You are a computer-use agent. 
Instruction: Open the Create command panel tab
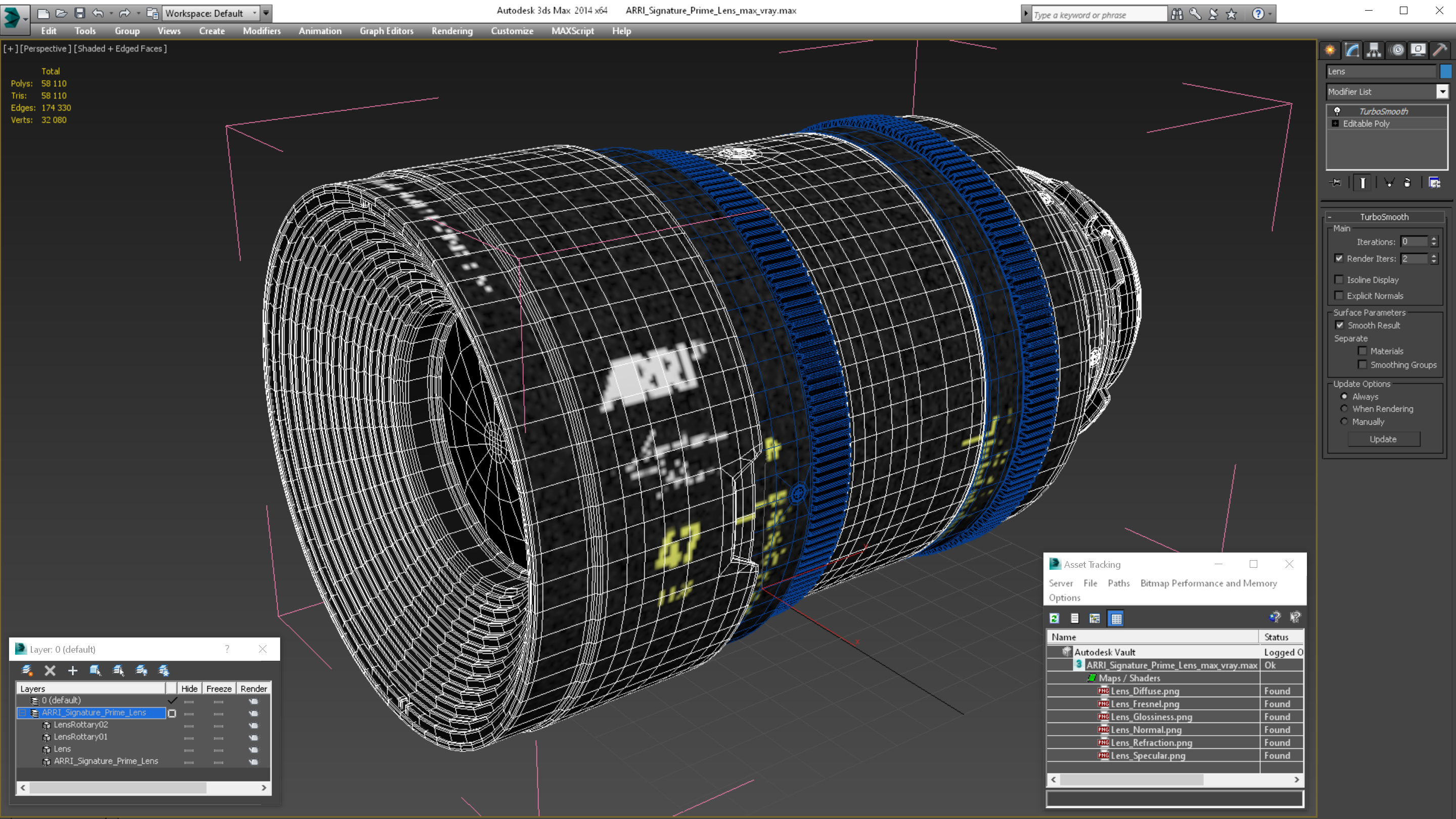tap(1330, 51)
